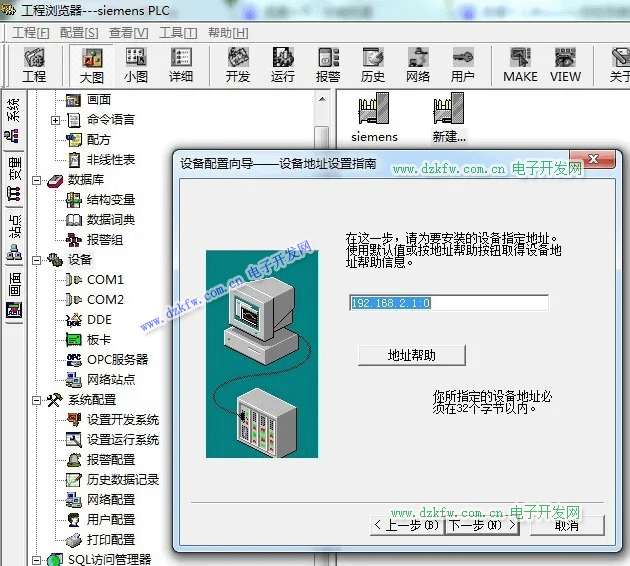Viewport: 630px width, 566px height.
Task: Switch to 详细 detail view
Action: (181, 65)
